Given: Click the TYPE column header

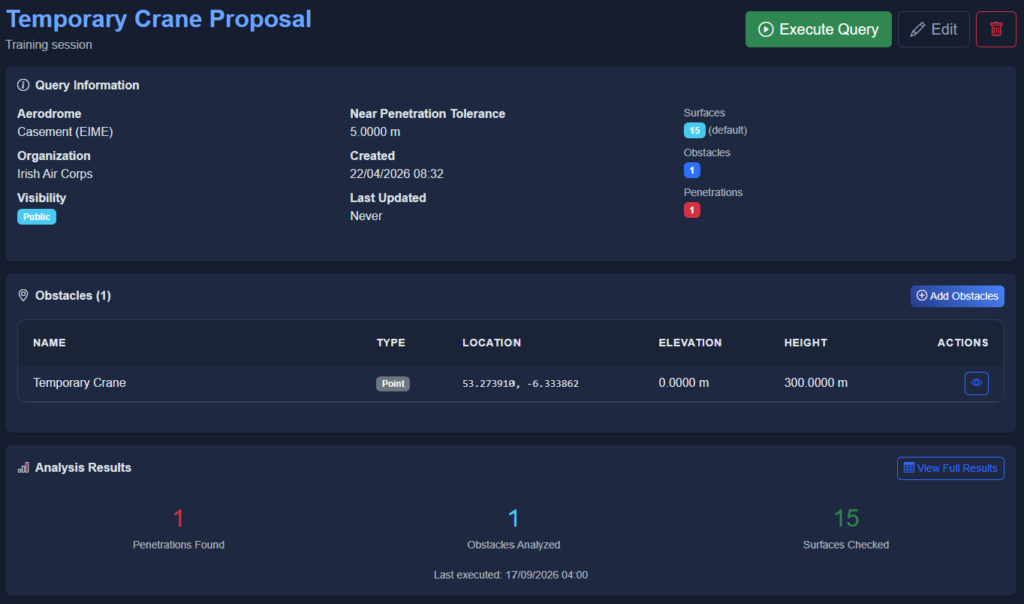Looking at the screenshot, I should tap(391, 343).
